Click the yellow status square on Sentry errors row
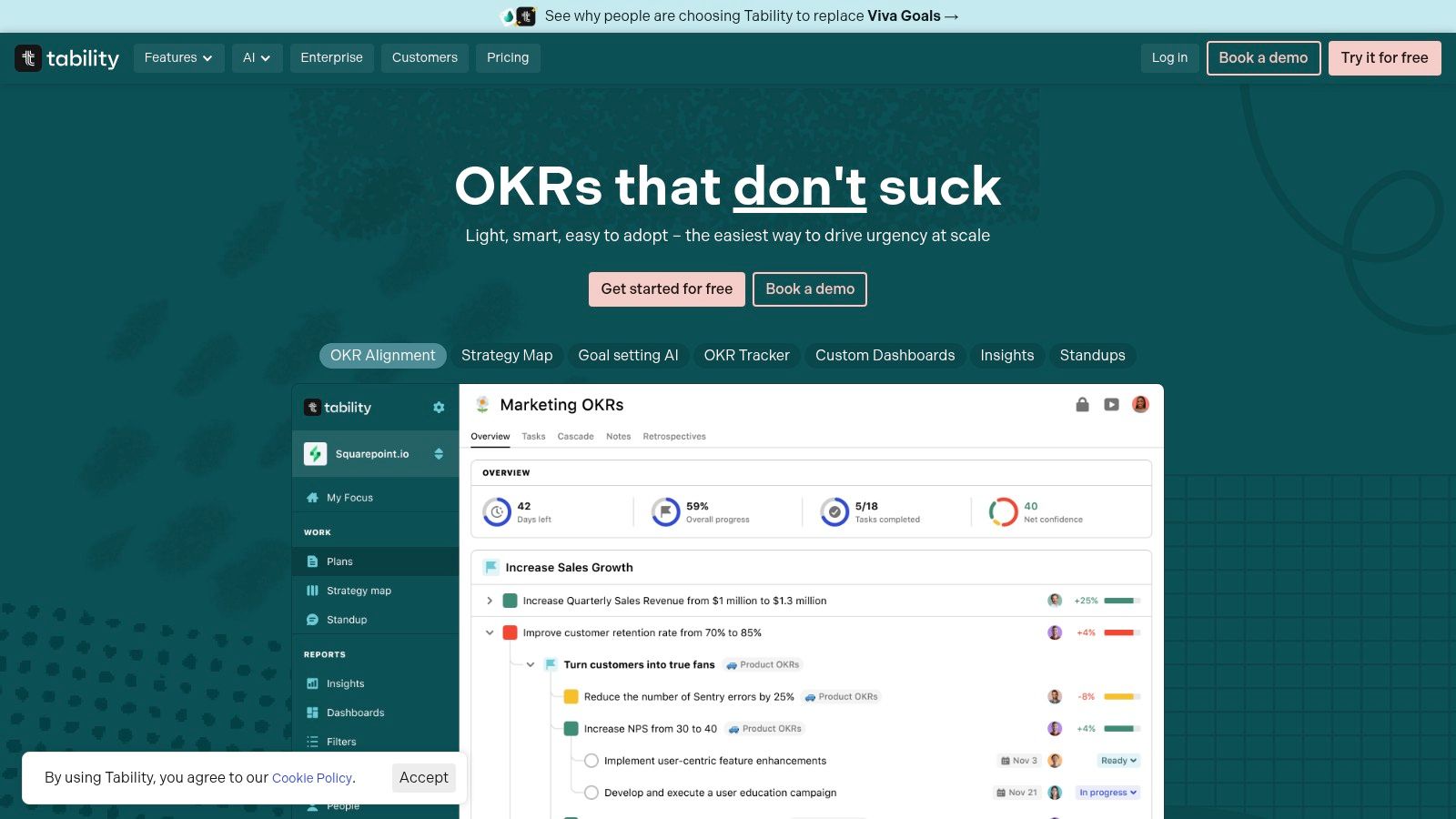The width and height of the screenshot is (1456, 819). click(571, 697)
